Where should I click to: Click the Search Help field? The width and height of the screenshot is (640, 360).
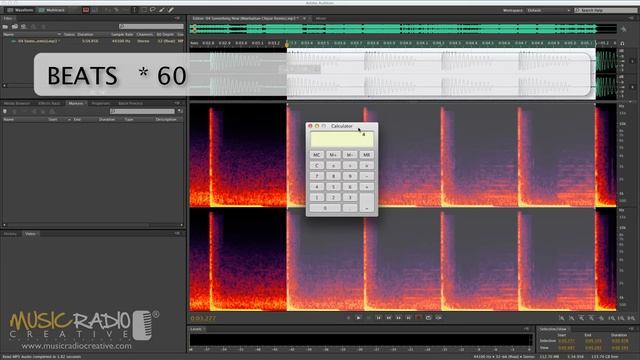click(606, 10)
